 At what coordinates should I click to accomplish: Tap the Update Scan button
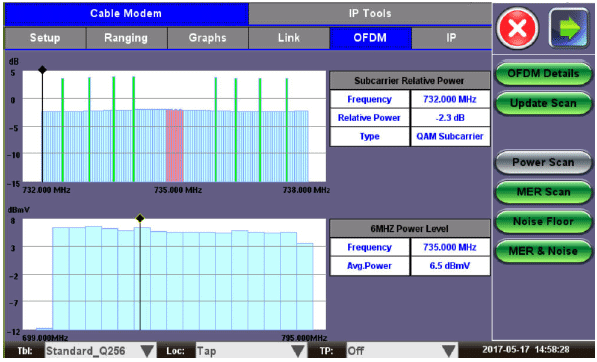543,103
